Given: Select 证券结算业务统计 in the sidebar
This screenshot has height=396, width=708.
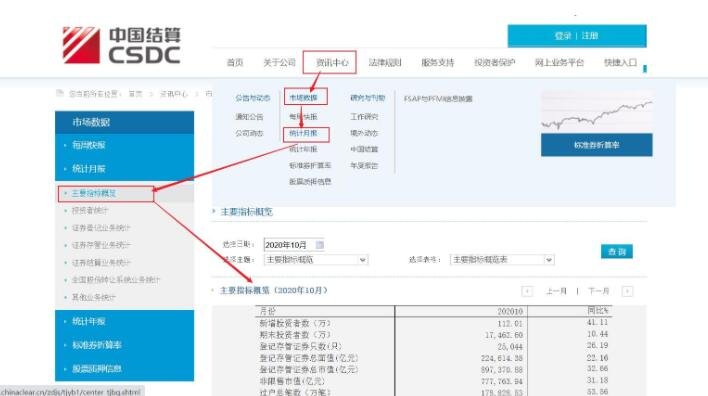Looking at the screenshot, I should coord(101,262).
